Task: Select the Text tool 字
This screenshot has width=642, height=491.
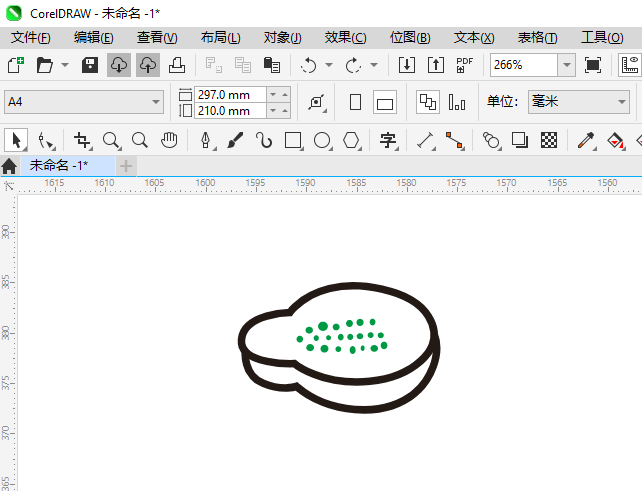Action: [x=388, y=140]
